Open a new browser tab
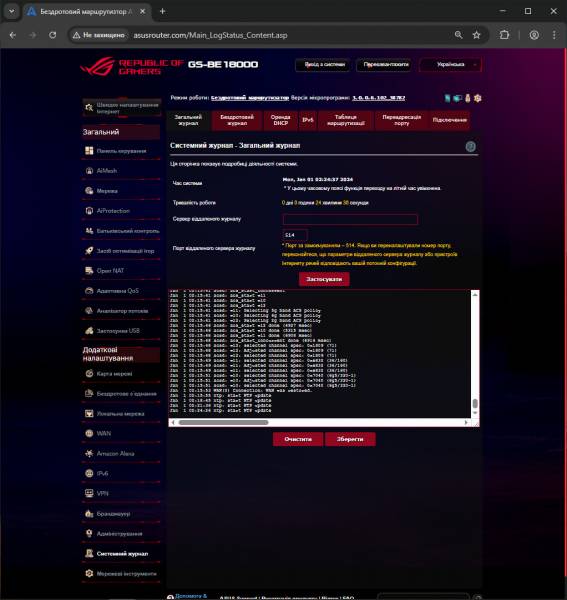The width and height of the screenshot is (567, 600). [163, 11]
